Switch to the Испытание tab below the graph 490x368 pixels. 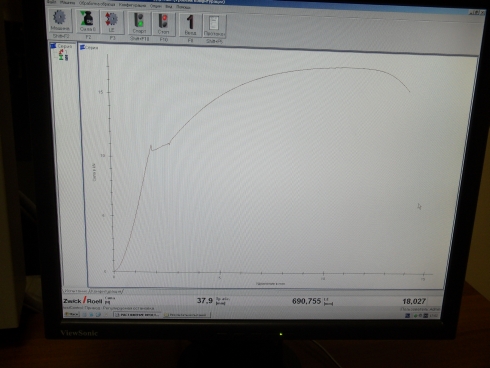point(75,291)
